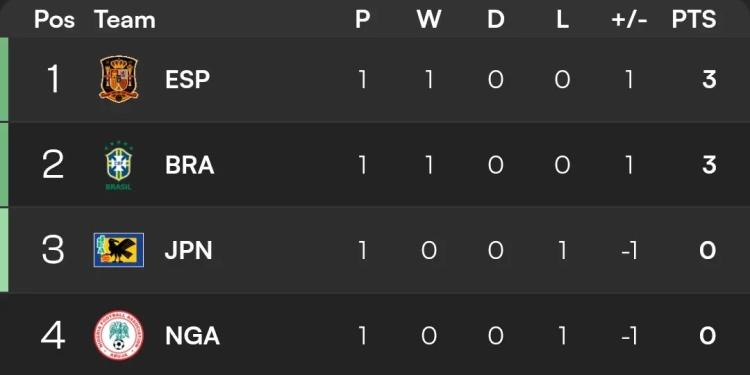Click Spain's points value of 3
Viewport: 750px width, 375px height.
709,79
